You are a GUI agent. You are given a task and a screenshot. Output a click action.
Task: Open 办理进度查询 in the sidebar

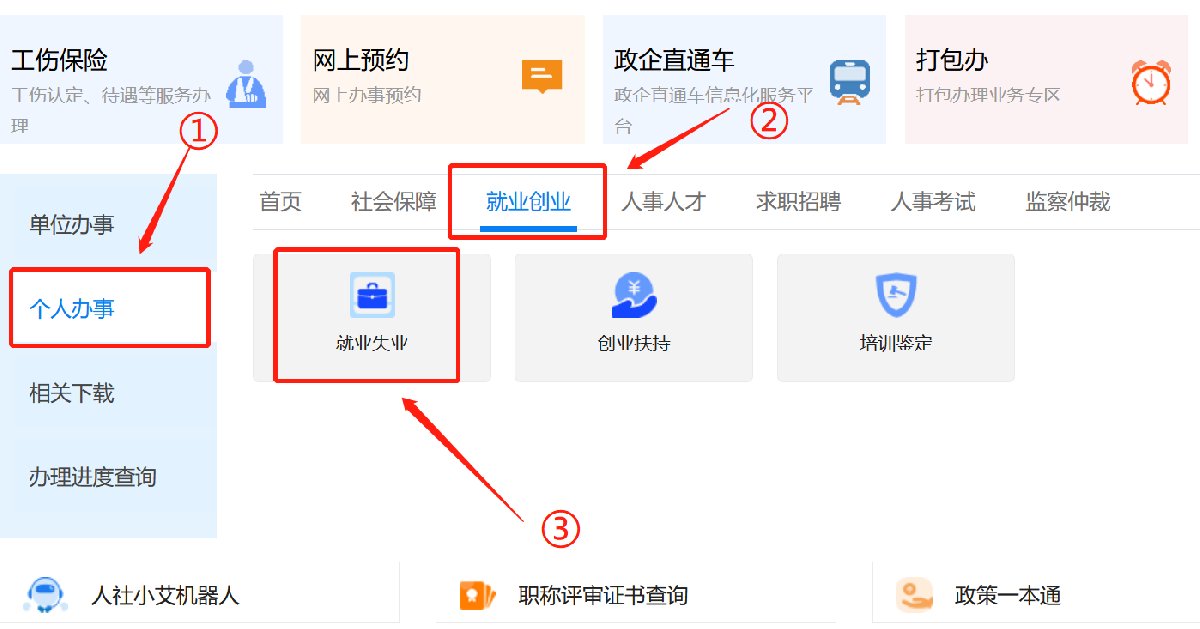tap(93, 477)
